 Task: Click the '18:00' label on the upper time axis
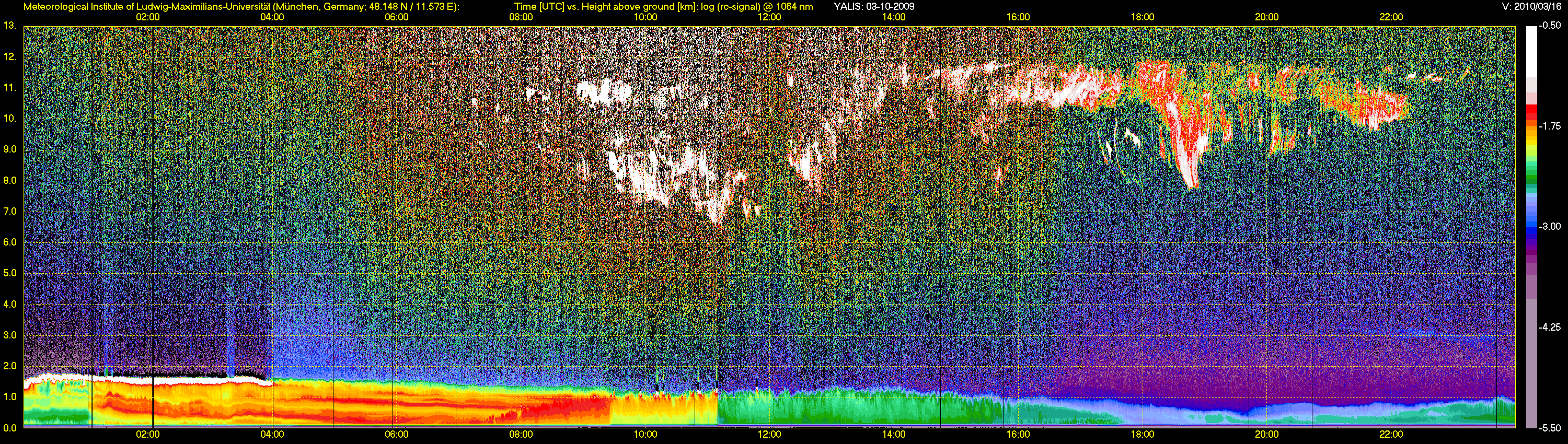coord(1143,17)
